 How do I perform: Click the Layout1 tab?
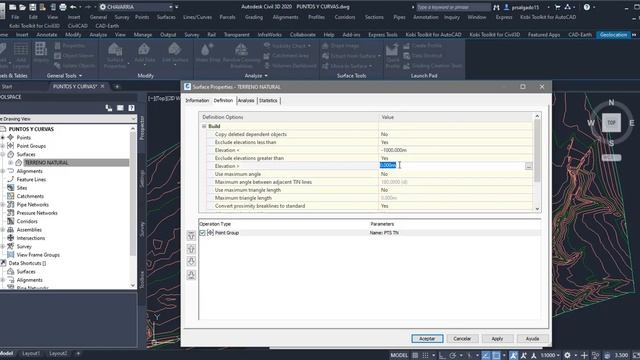coord(31,353)
